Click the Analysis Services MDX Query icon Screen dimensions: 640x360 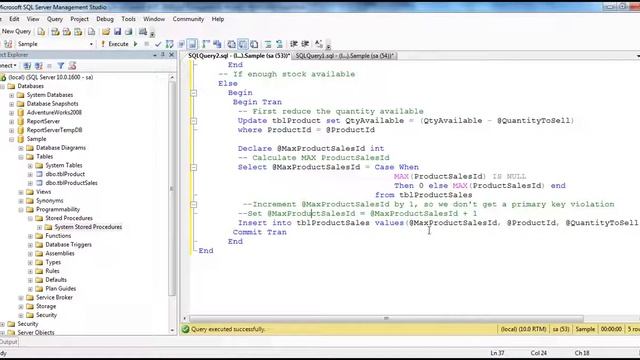coord(55,31)
